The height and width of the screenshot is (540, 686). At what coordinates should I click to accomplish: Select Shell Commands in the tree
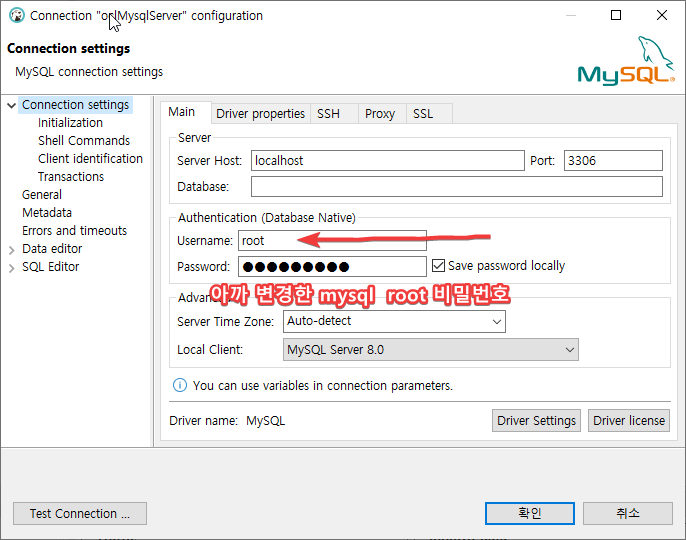pyautogui.click(x=84, y=141)
